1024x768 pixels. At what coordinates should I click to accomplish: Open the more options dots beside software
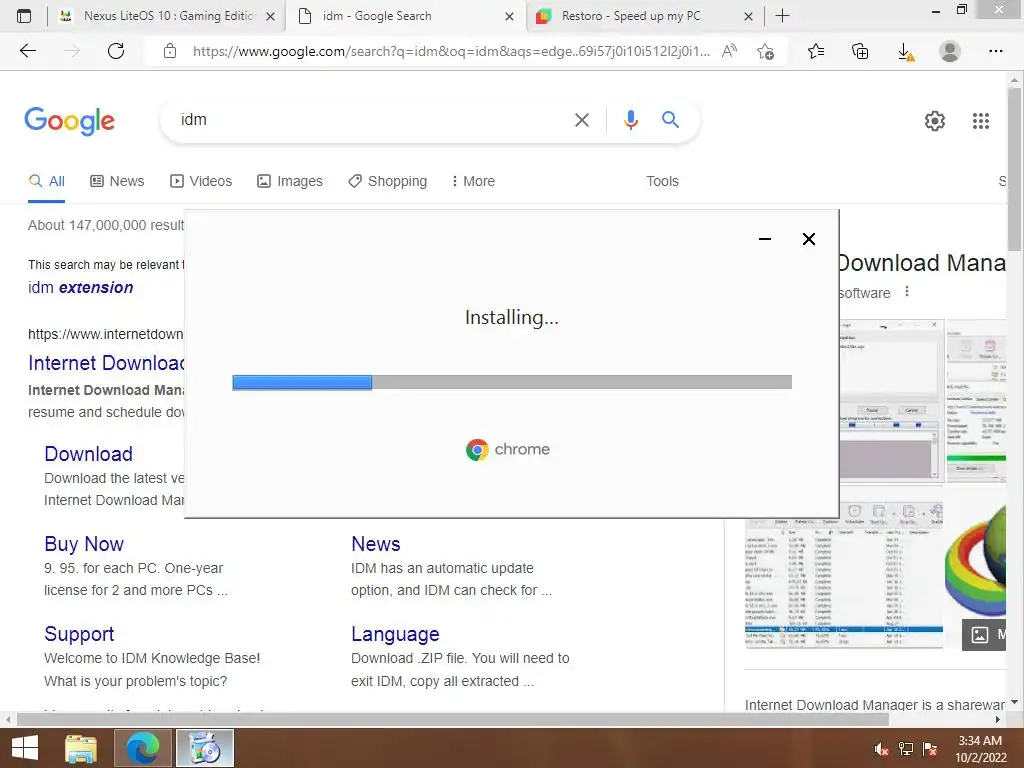point(906,291)
